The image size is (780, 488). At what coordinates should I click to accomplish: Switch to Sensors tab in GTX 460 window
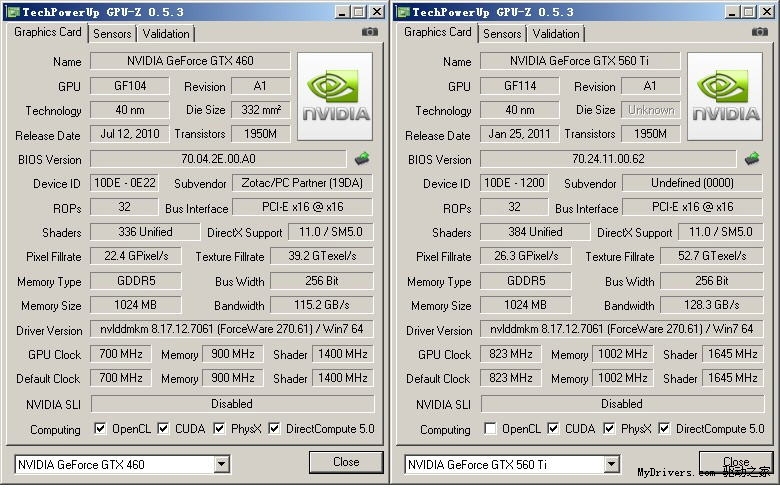(112, 33)
